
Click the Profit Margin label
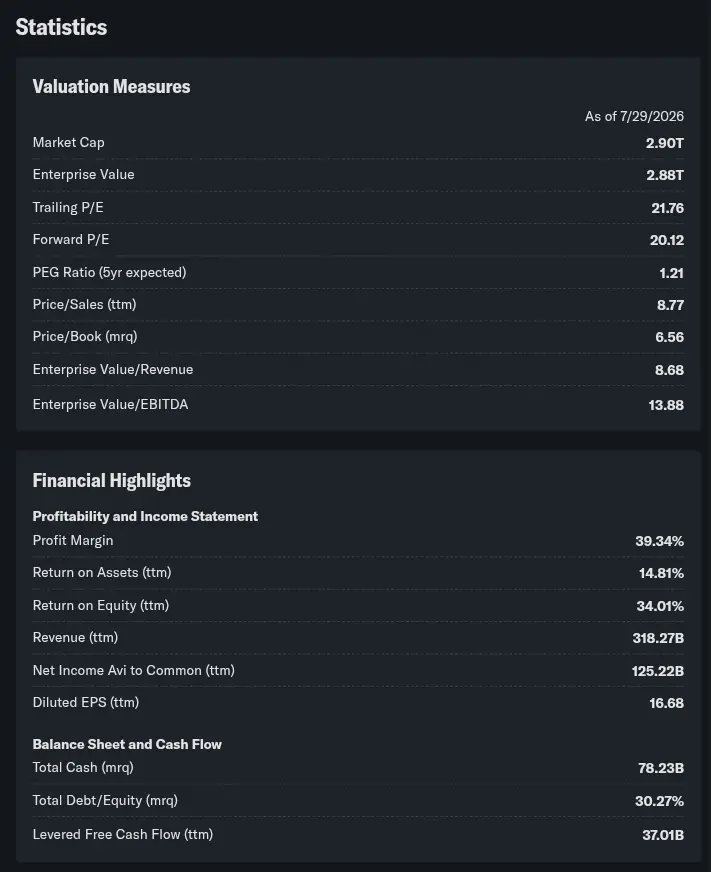click(73, 541)
